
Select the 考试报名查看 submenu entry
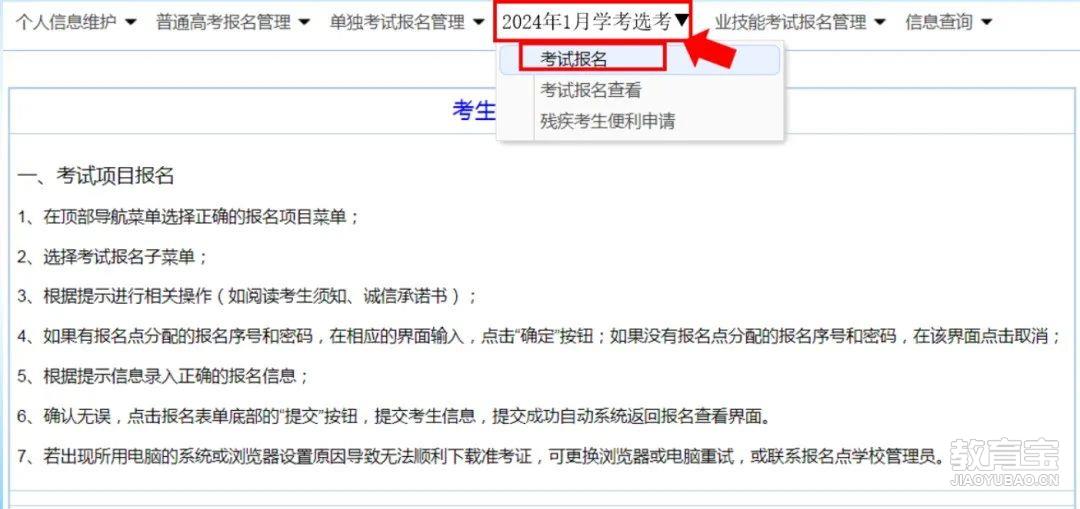(591, 90)
